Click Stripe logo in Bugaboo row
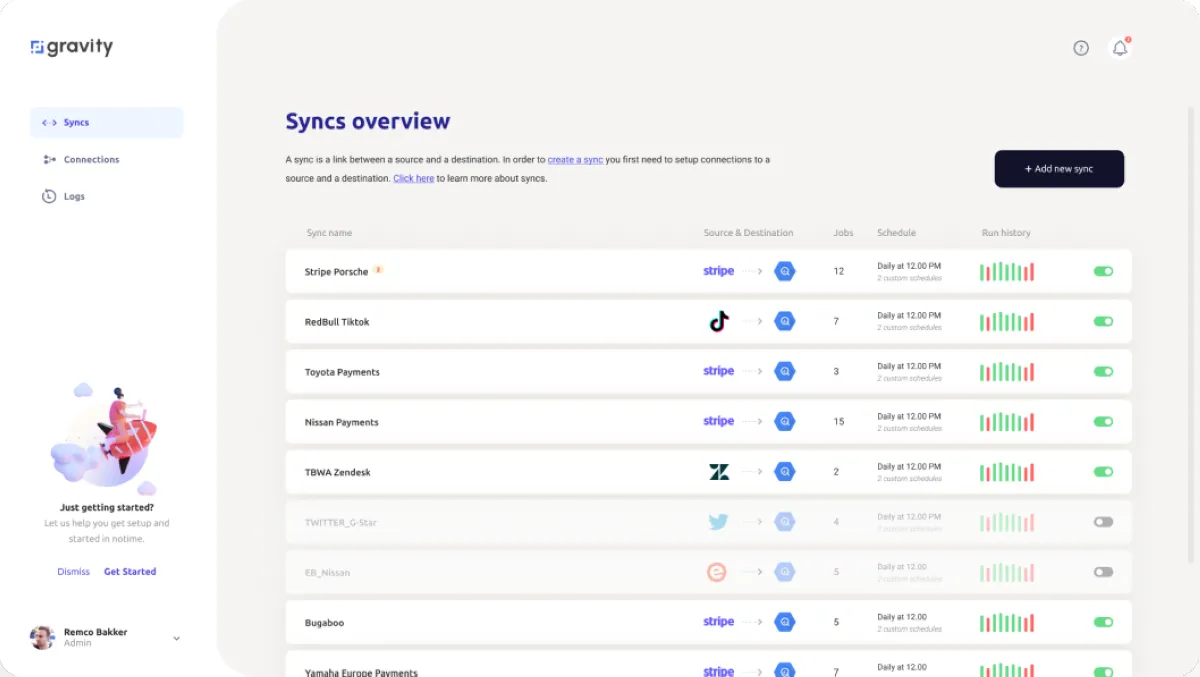 [719, 622]
